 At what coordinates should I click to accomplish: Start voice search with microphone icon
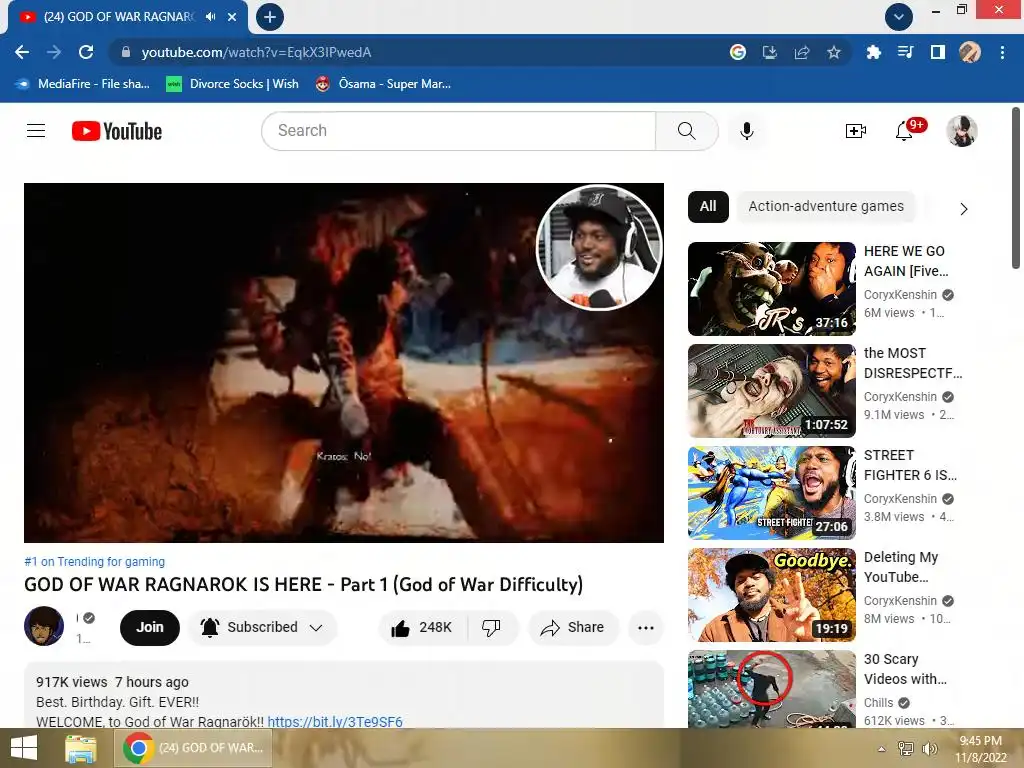[746, 131]
